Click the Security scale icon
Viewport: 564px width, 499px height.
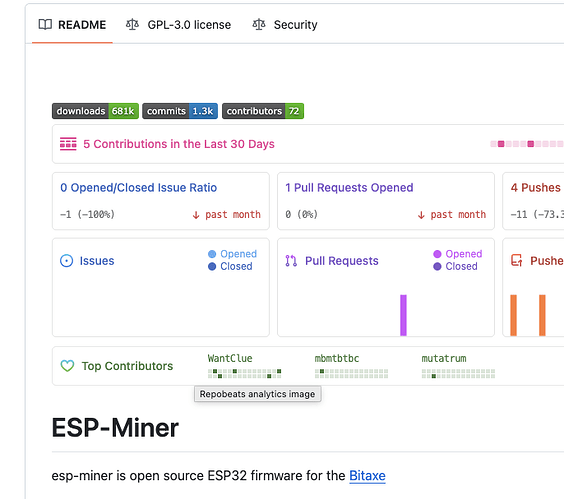point(259,24)
